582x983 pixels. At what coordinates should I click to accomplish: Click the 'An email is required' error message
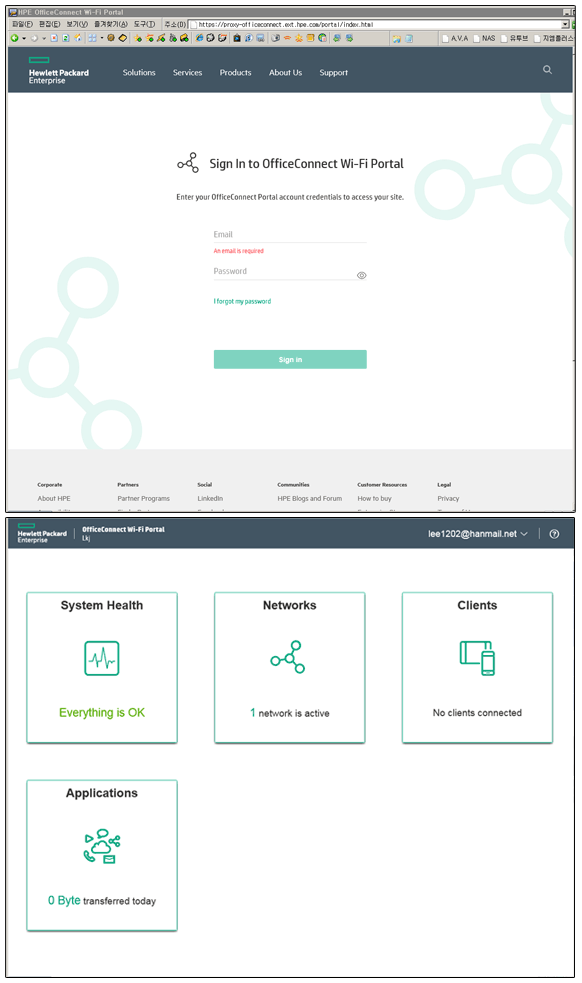[238, 251]
